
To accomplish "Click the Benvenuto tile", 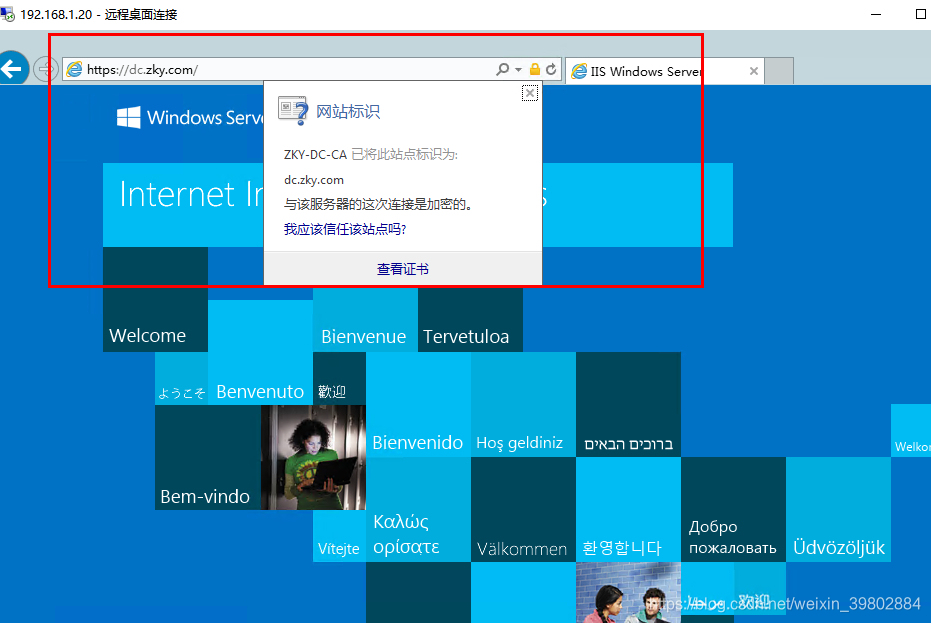I will 260,352.
